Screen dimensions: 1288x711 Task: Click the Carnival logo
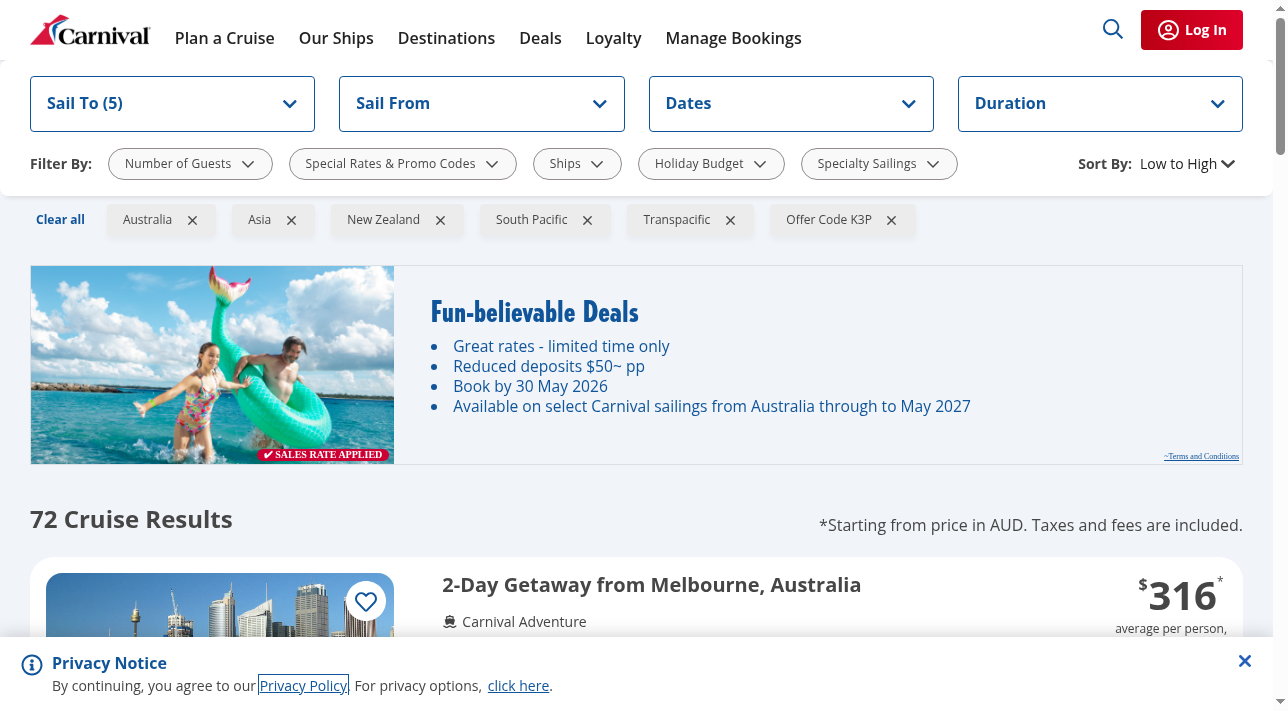click(90, 31)
